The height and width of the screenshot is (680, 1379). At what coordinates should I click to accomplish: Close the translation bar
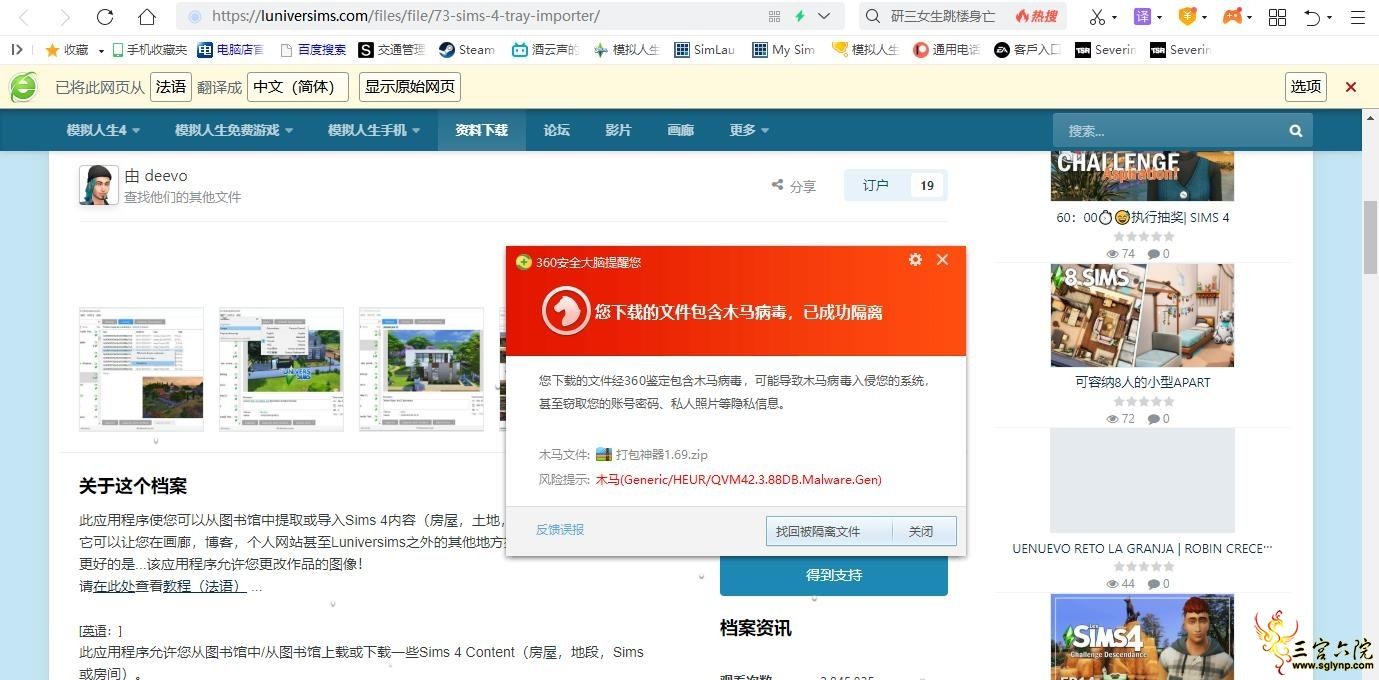click(1351, 87)
